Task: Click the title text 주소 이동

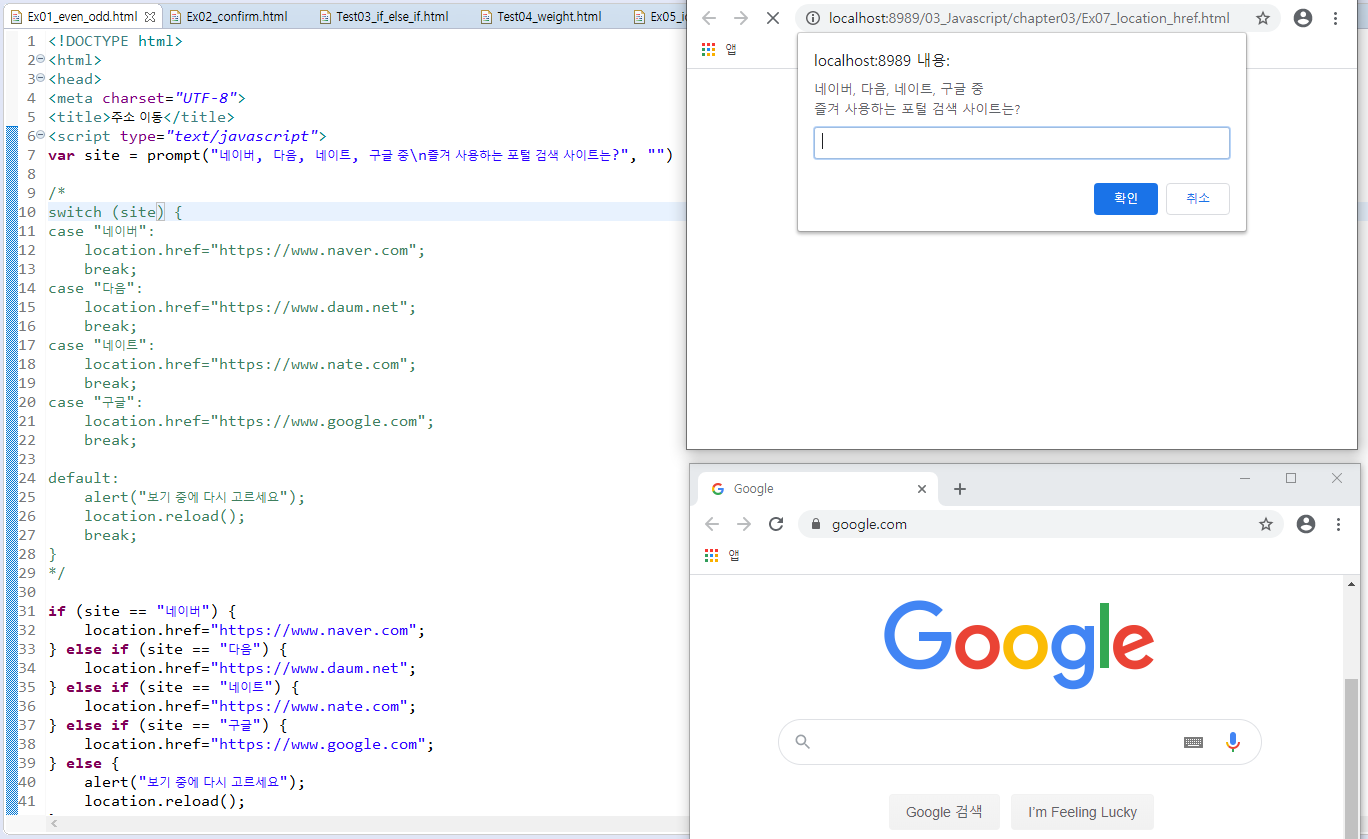Action: point(137,117)
